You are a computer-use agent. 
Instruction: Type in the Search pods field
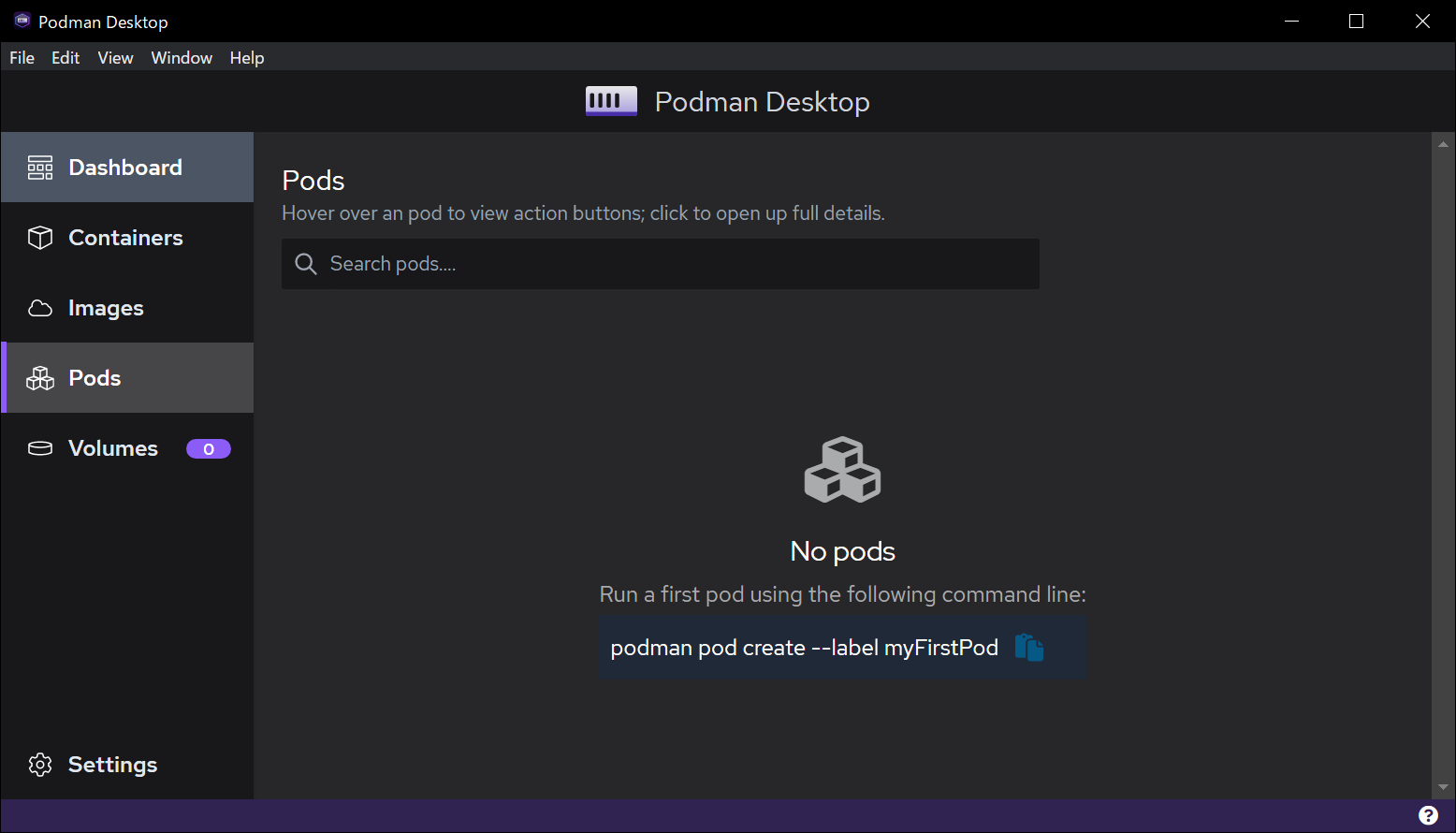pyautogui.click(x=674, y=264)
